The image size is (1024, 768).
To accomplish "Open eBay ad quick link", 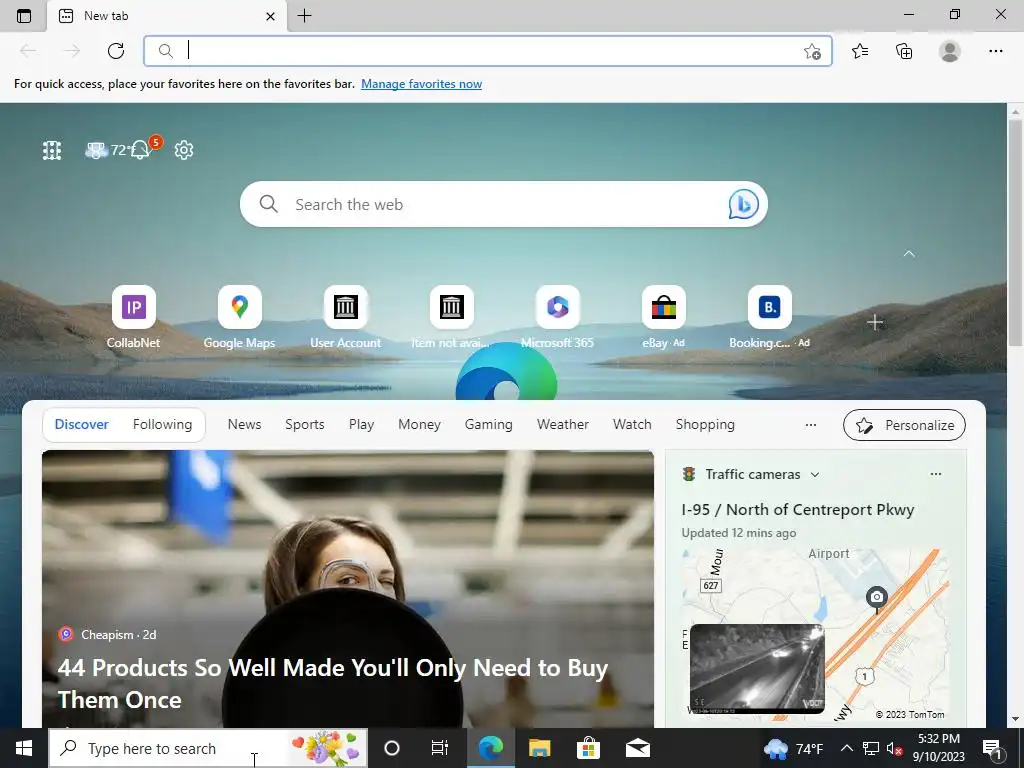I will [664, 317].
